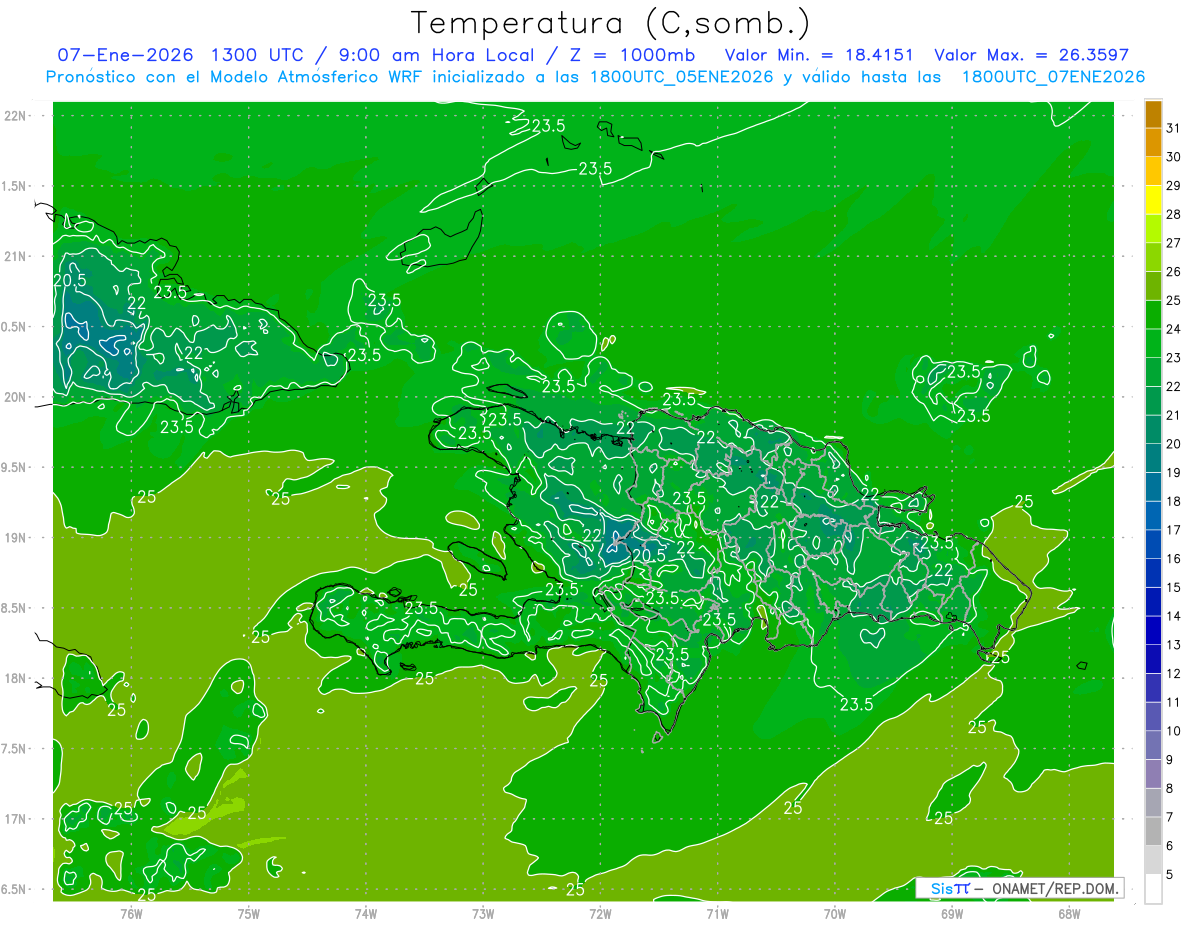Click the color scale label "25"
This screenshot has width=1200, height=927.
(1174, 300)
